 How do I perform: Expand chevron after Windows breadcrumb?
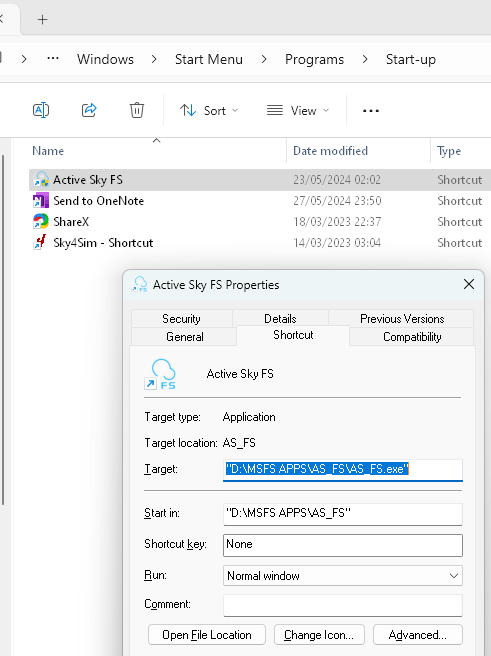[x=154, y=59]
